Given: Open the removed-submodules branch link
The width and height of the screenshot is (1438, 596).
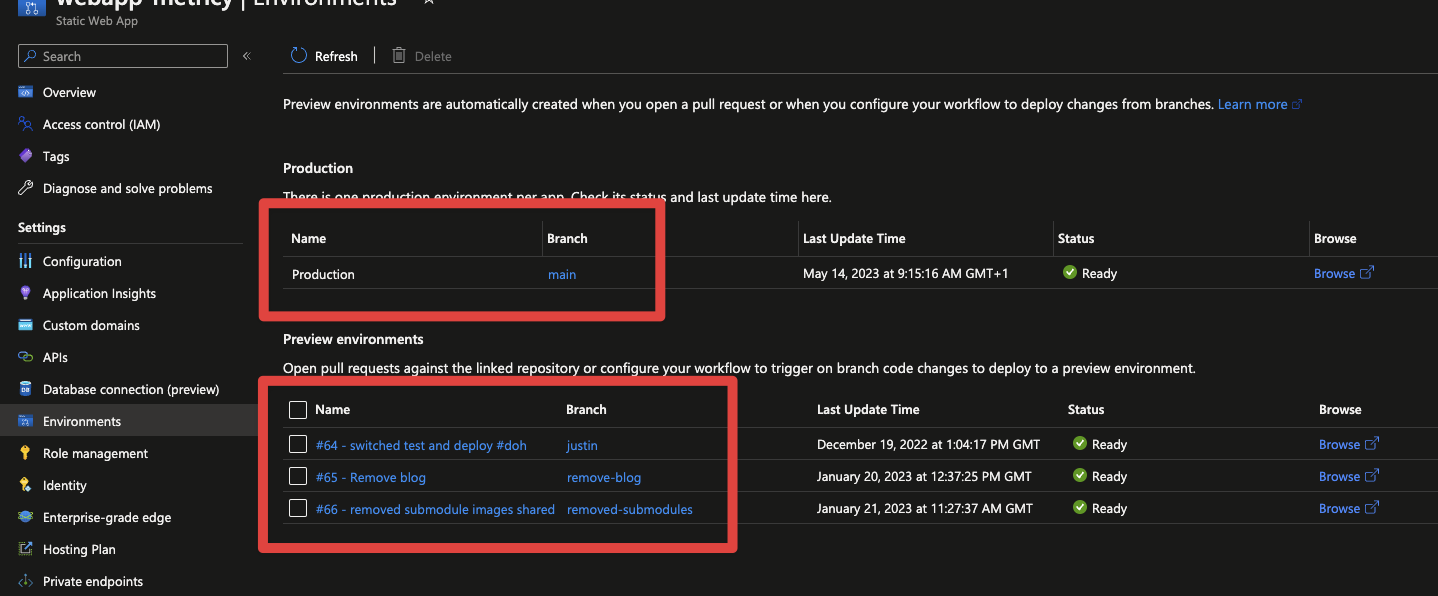Looking at the screenshot, I should click(630, 509).
